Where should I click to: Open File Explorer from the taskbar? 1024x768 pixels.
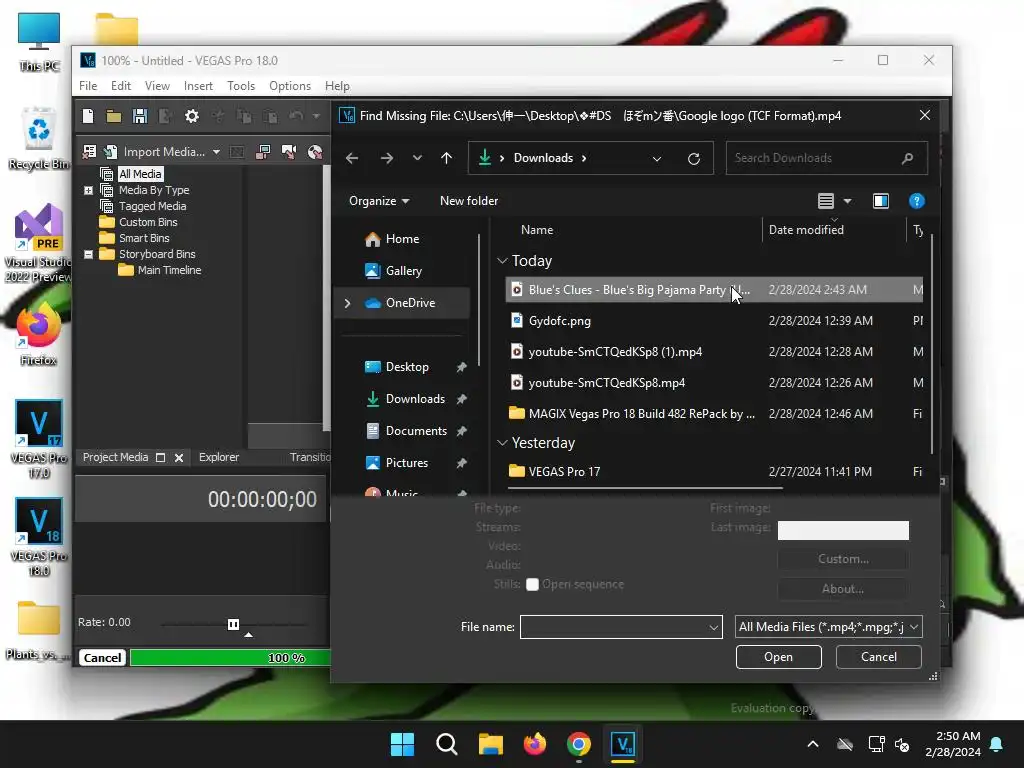tap(490, 744)
